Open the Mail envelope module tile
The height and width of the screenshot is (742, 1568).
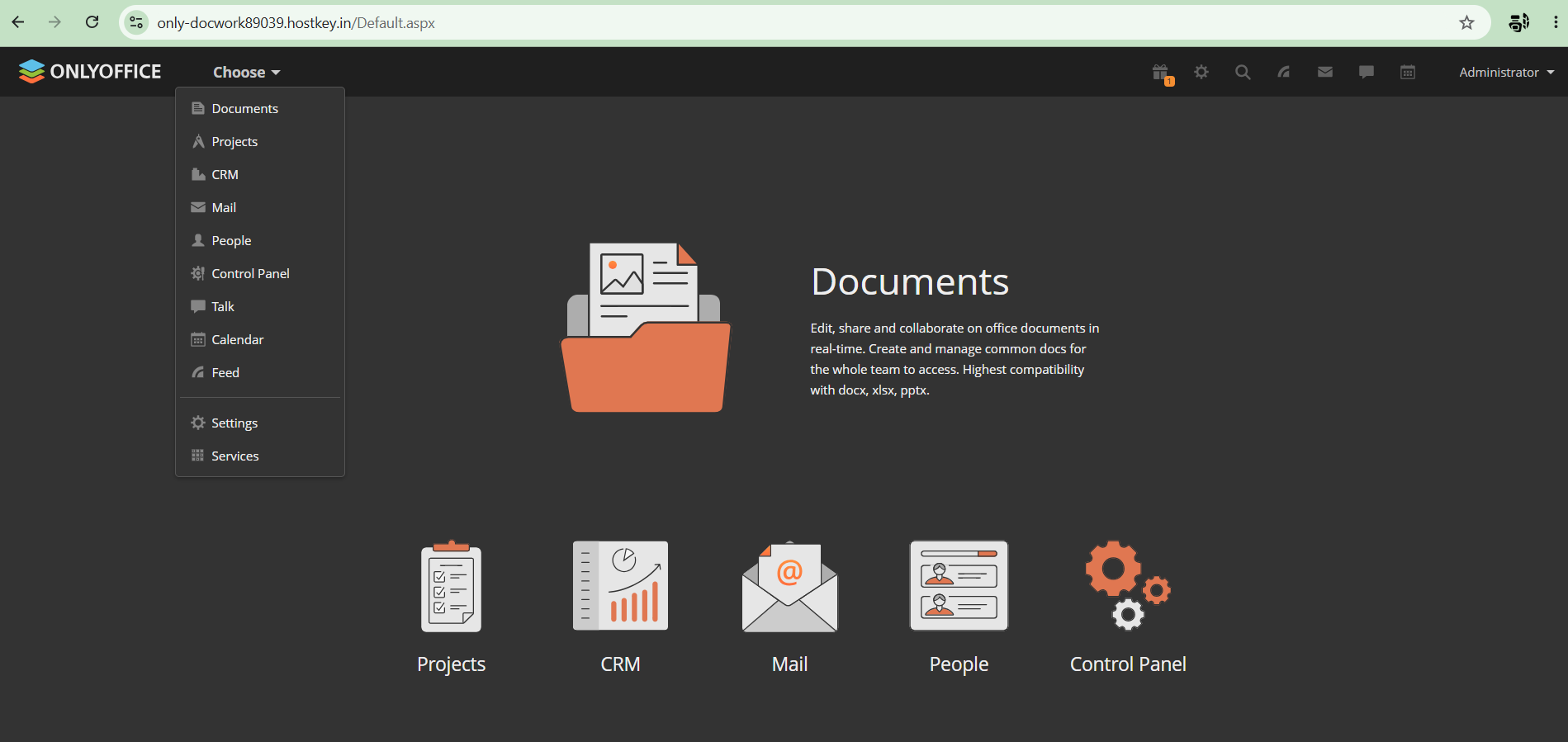pyautogui.click(x=790, y=607)
